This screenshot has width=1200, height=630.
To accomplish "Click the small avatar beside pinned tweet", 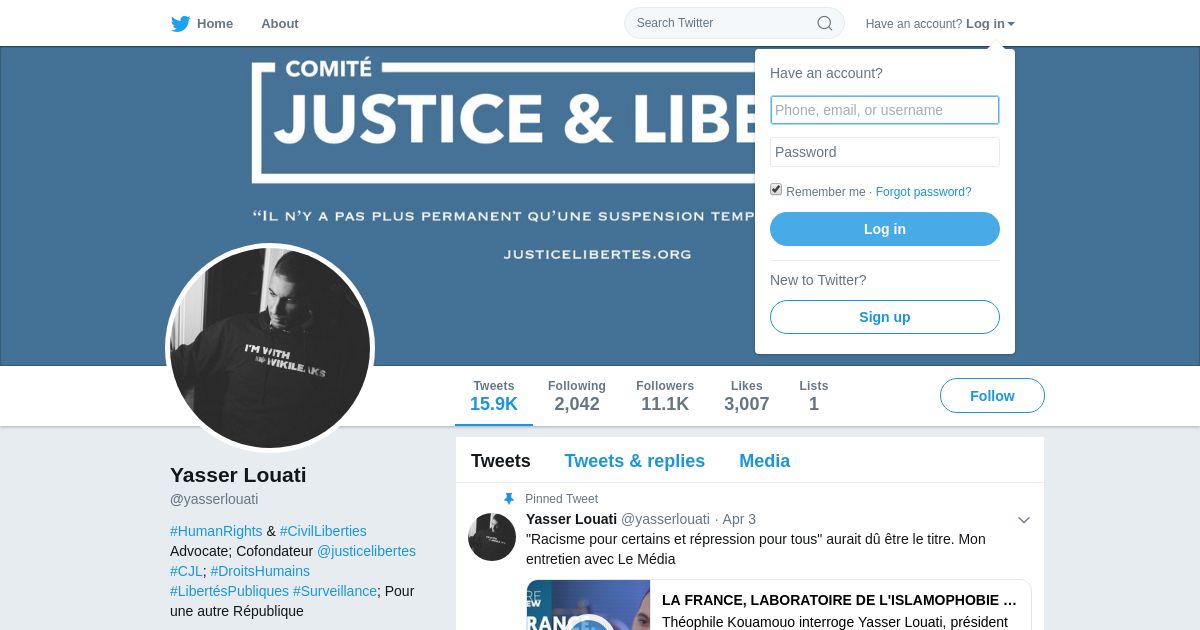I will (492, 537).
